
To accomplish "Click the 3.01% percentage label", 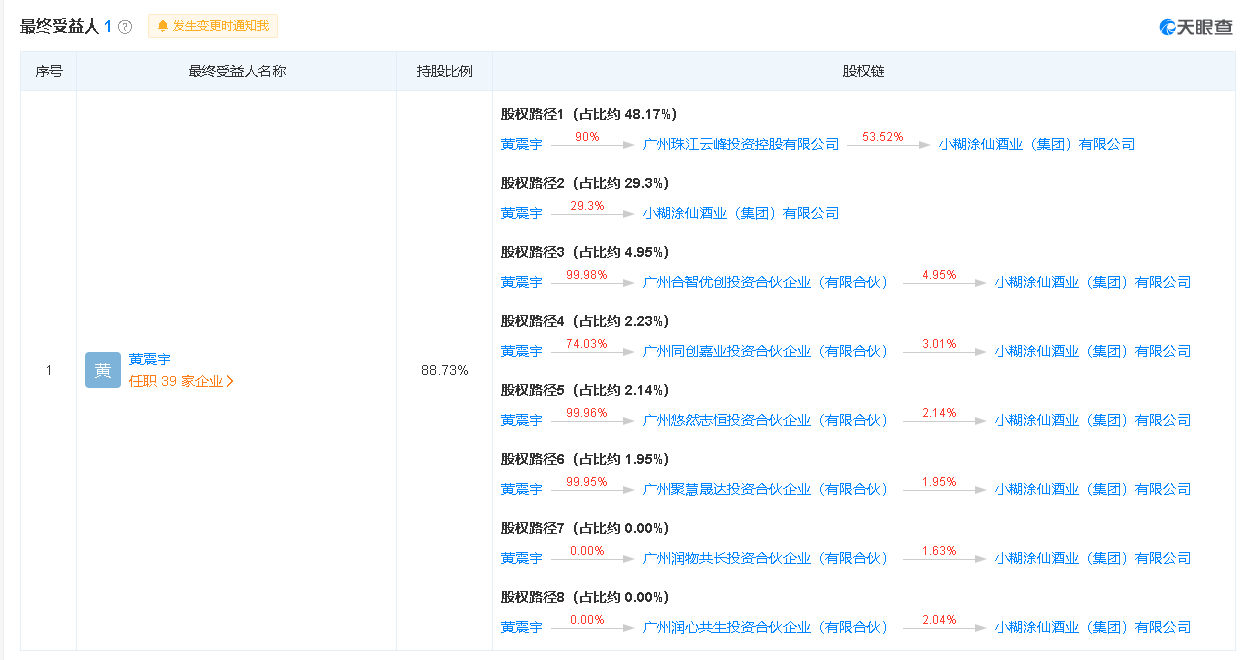I will click(x=939, y=343).
